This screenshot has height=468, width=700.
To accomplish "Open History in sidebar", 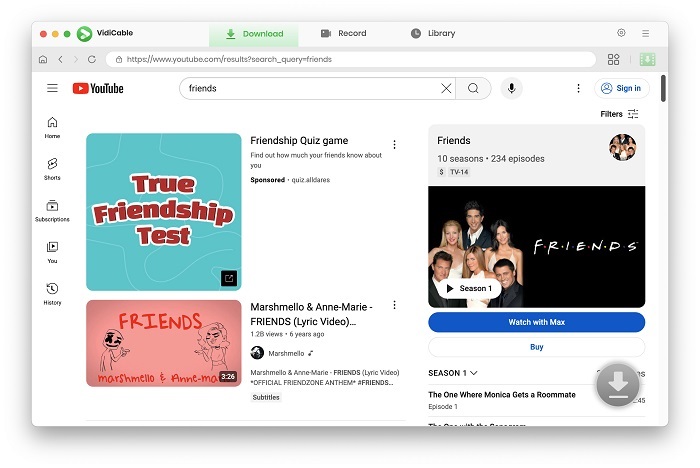I will tap(52, 294).
